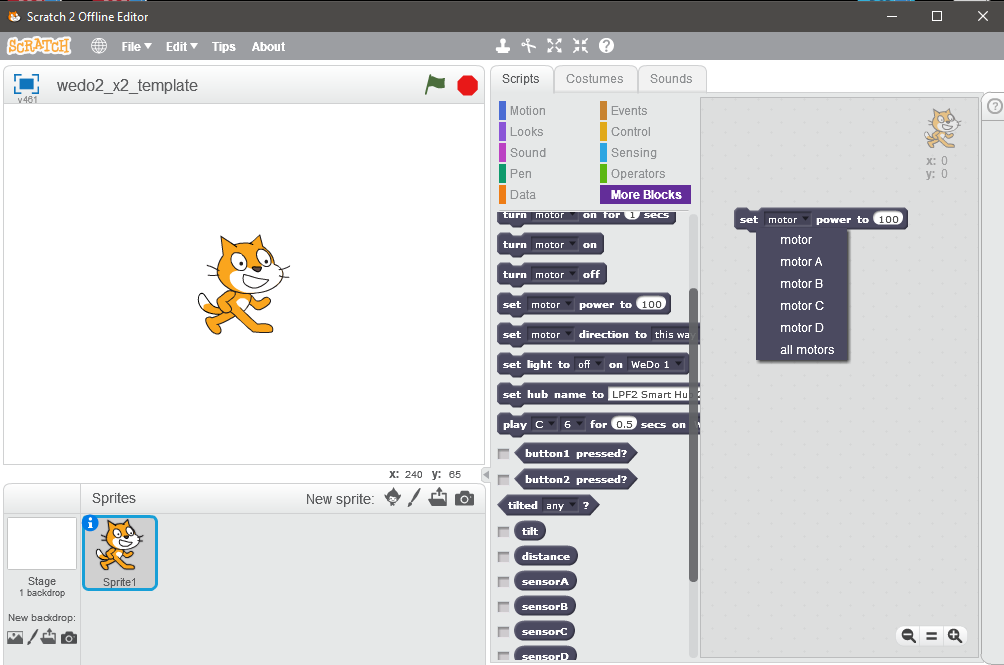Select the Grow sprite tool

click(x=555, y=46)
